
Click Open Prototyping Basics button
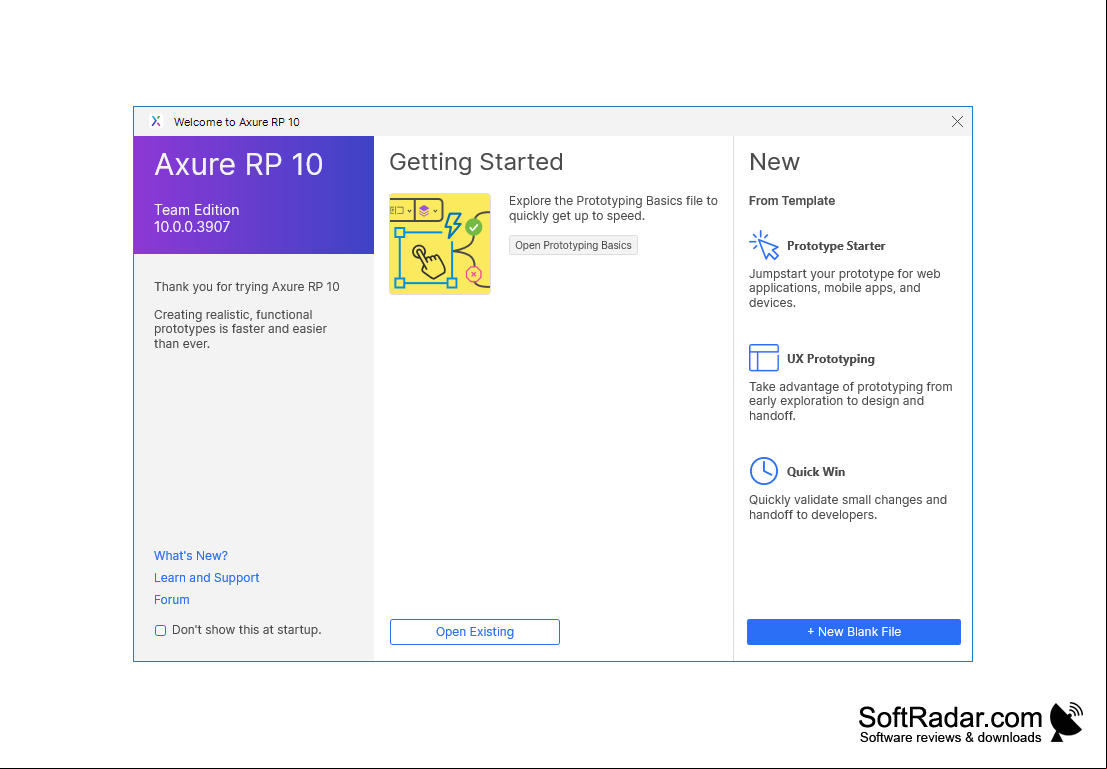[x=573, y=245]
